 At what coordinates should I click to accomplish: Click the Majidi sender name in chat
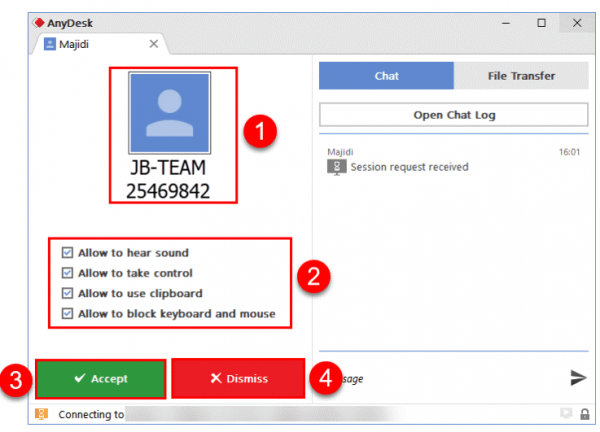tap(340, 152)
